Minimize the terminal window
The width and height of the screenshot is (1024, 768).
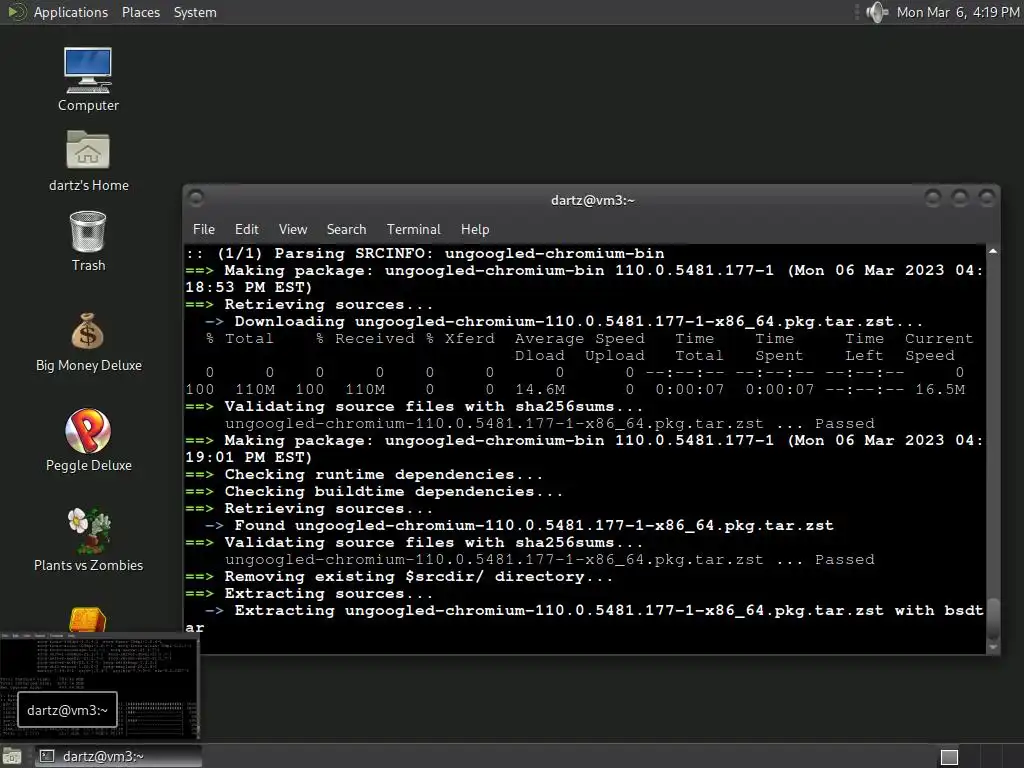(x=933, y=197)
